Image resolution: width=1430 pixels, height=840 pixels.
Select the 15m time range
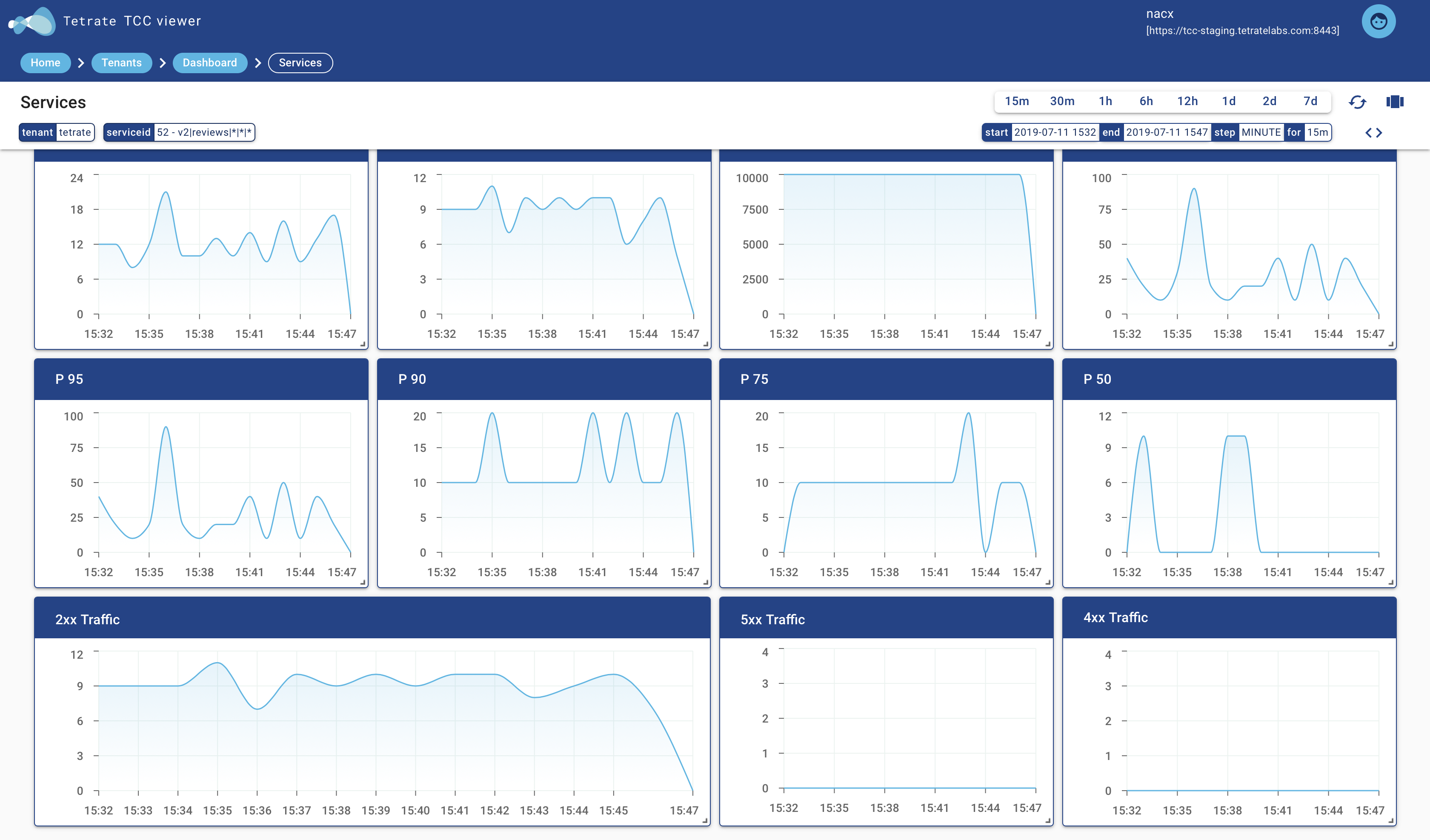[x=1016, y=101]
